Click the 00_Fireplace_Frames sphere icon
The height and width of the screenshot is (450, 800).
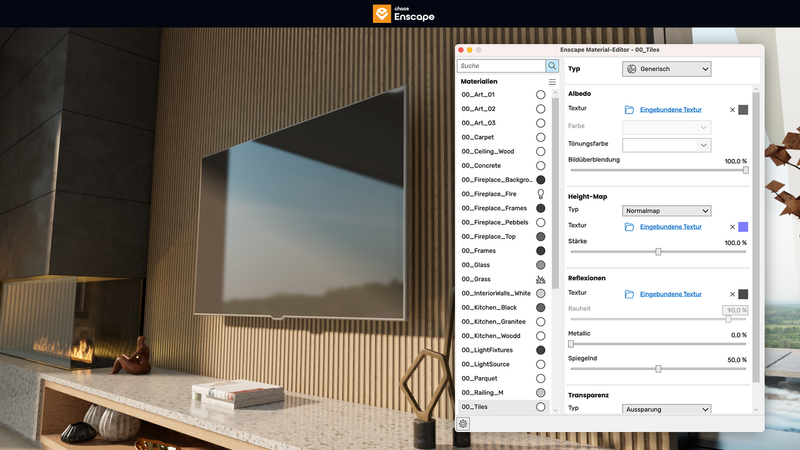(540, 208)
